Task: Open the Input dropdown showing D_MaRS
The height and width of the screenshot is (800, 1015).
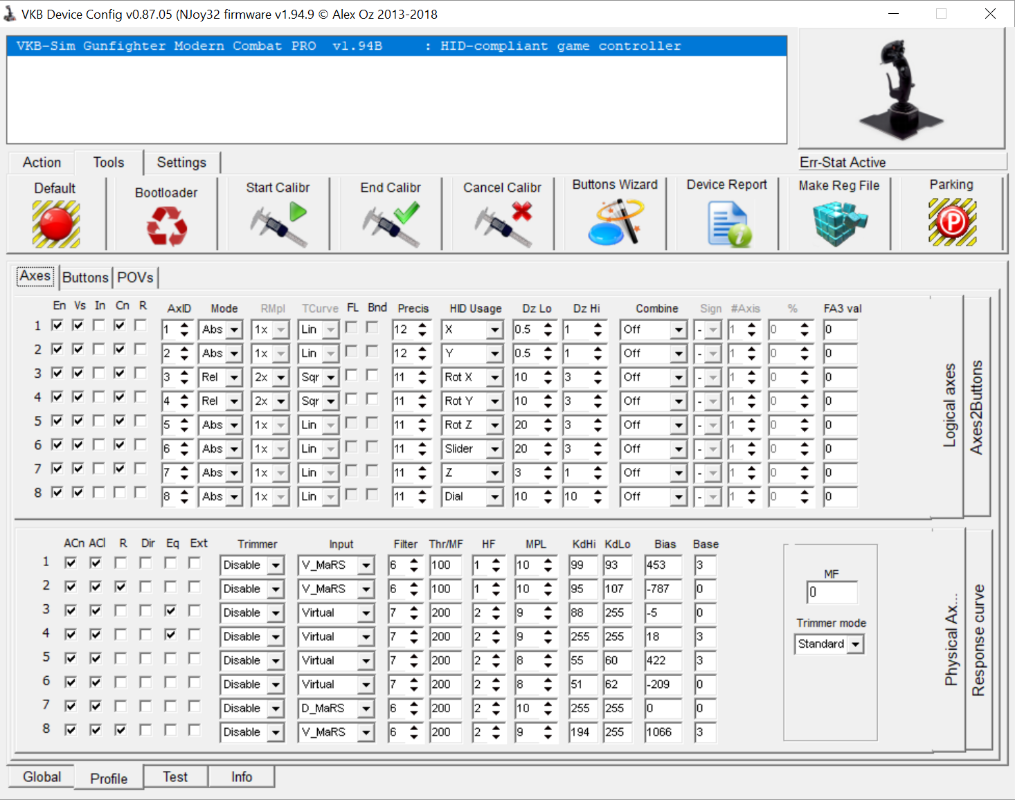Action: point(366,708)
